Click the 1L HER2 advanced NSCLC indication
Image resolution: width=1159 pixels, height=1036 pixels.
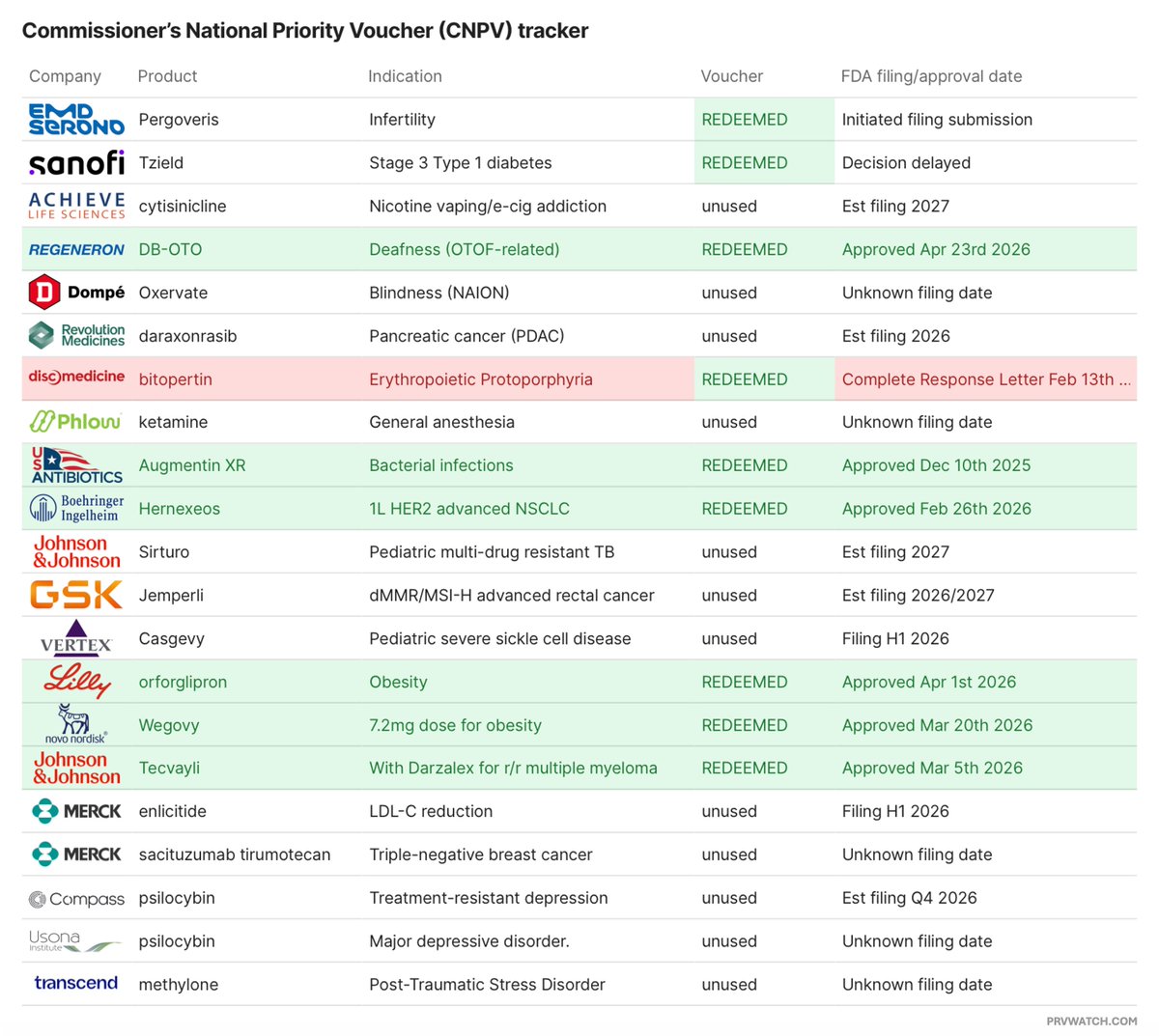click(469, 509)
